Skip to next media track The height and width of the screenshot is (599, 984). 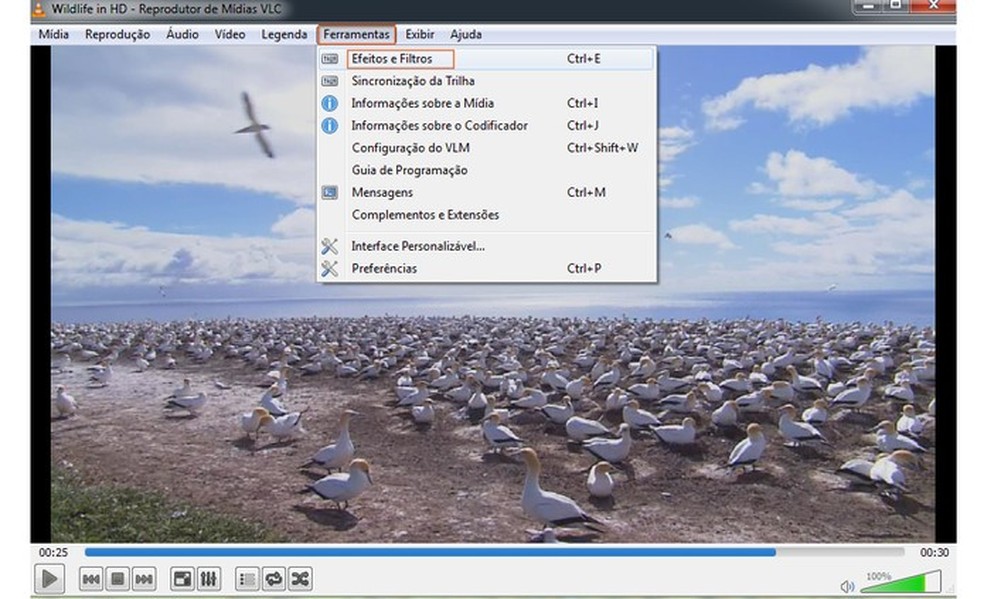(x=143, y=578)
